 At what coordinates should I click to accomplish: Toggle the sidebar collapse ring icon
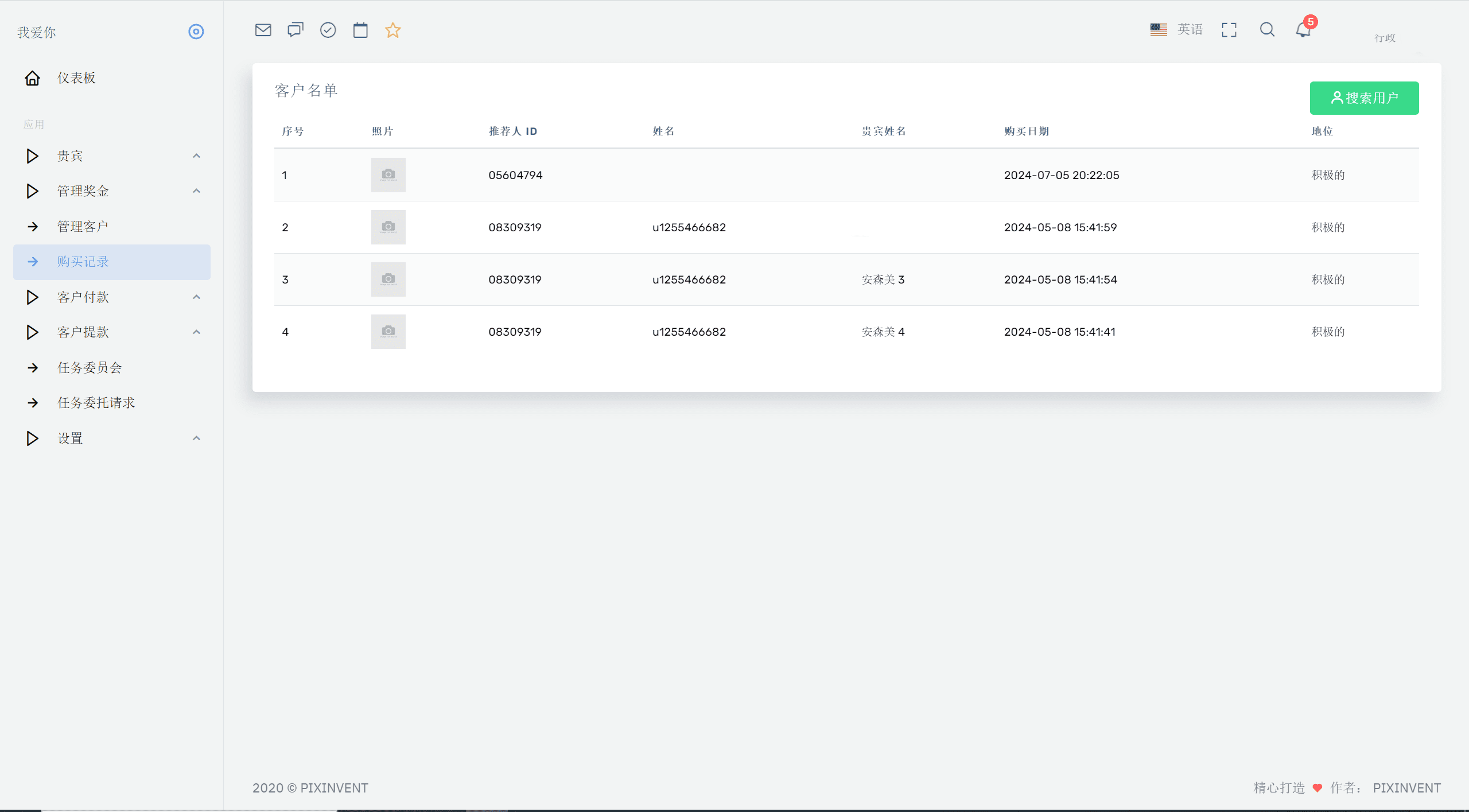pos(196,32)
